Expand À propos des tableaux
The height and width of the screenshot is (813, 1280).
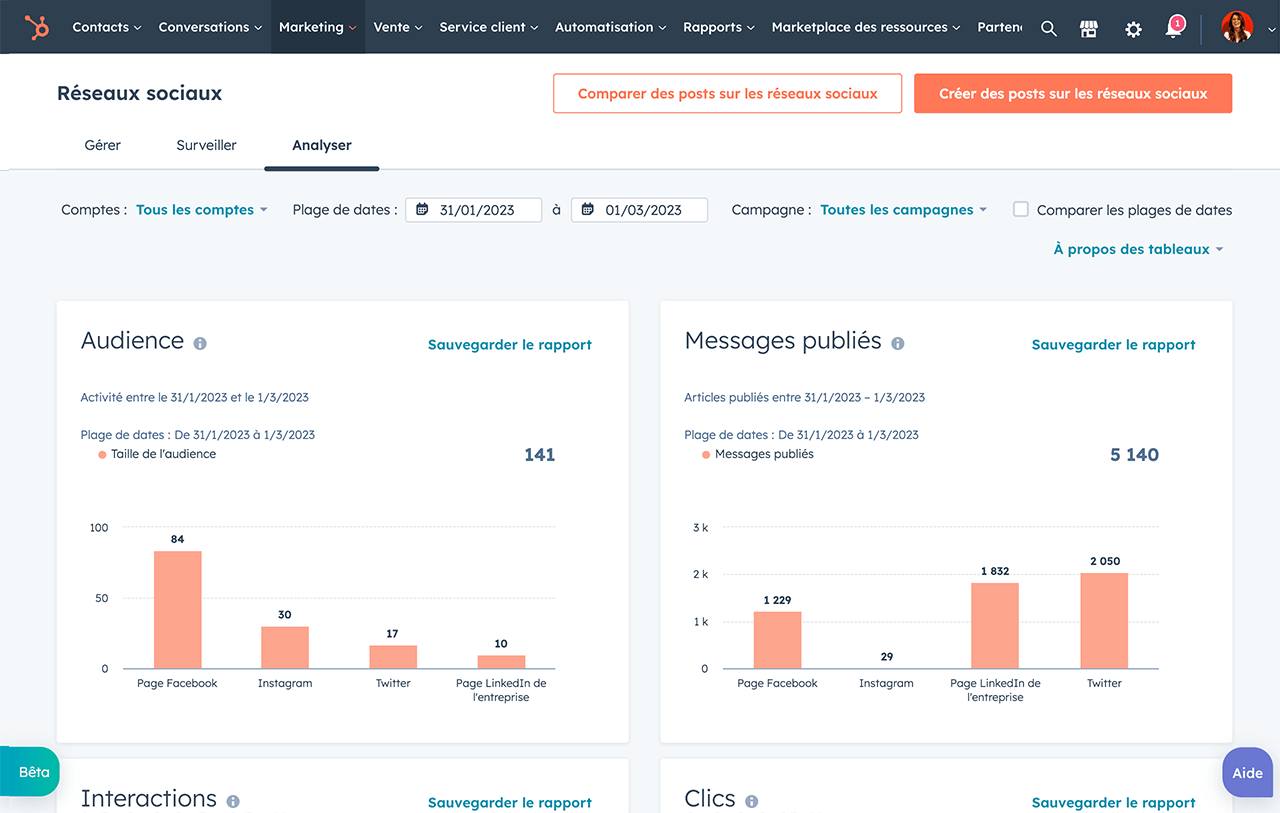pos(1137,249)
